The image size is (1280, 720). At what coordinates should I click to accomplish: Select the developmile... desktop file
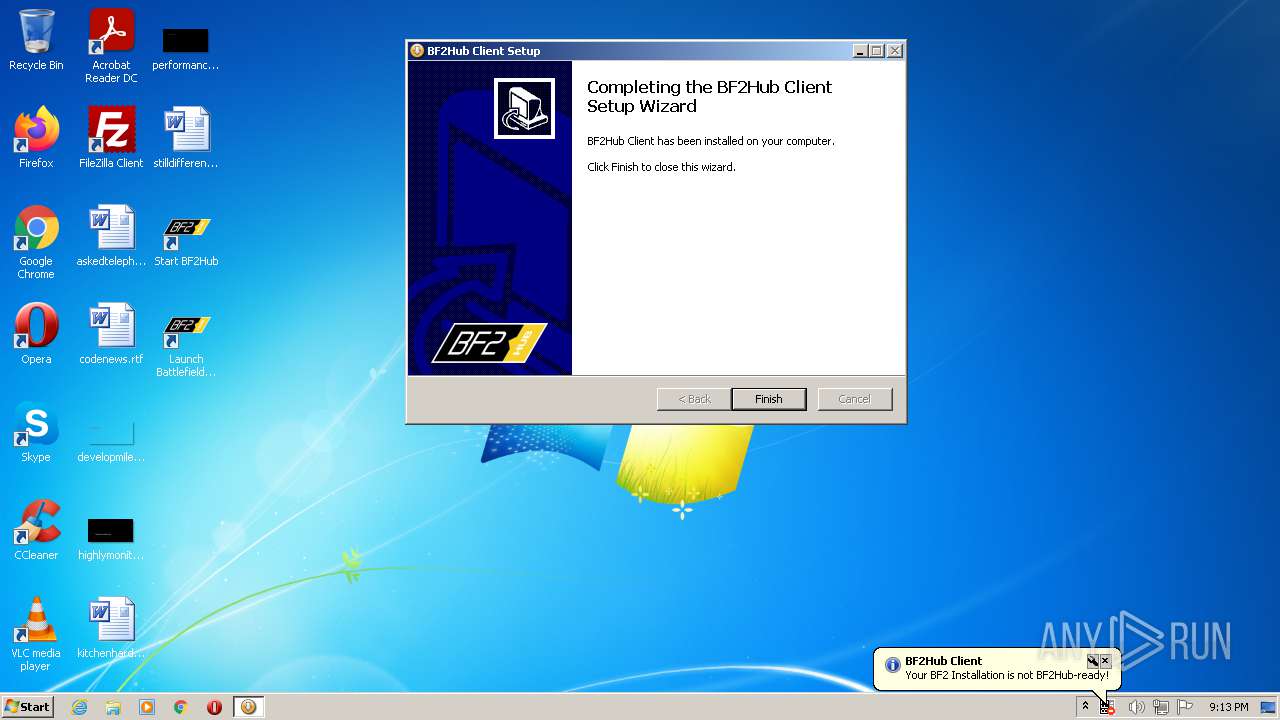[x=111, y=441]
